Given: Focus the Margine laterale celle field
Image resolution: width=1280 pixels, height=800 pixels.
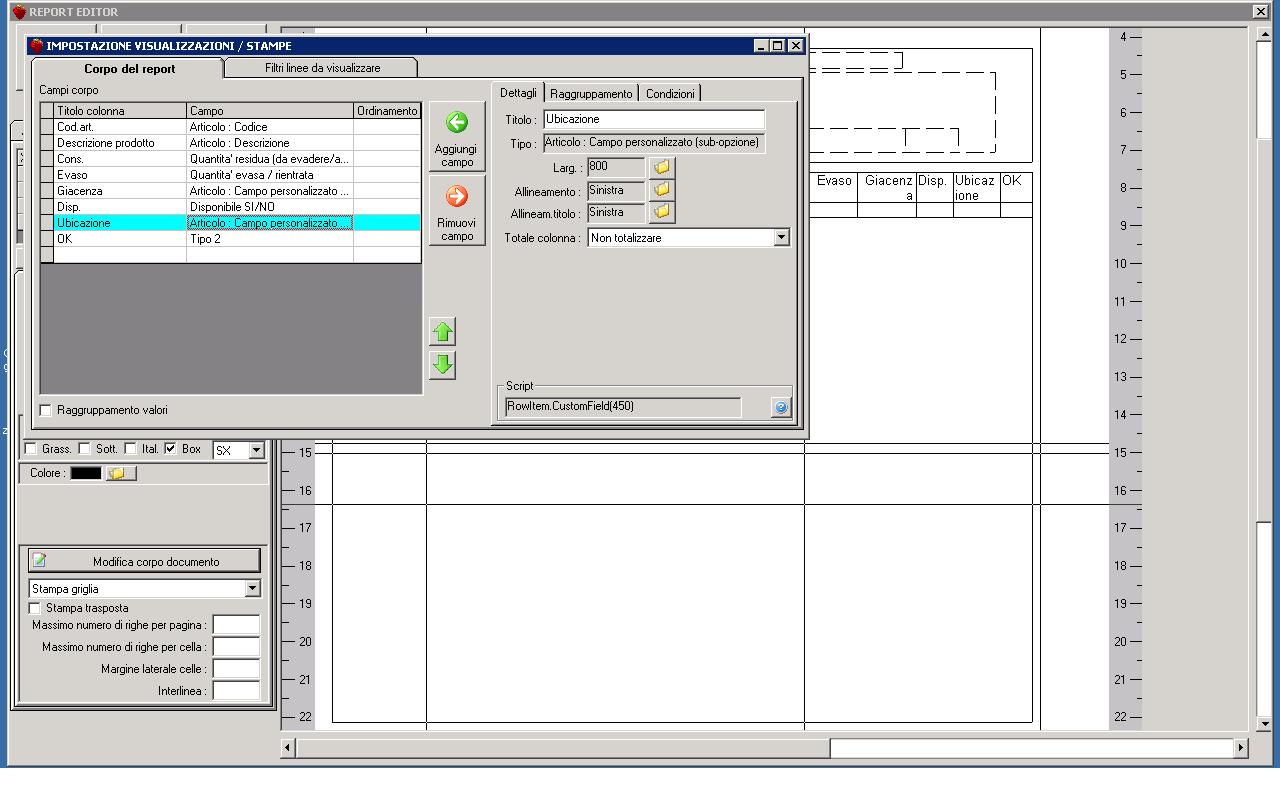Looking at the screenshot, I should [x=236, y=669].
